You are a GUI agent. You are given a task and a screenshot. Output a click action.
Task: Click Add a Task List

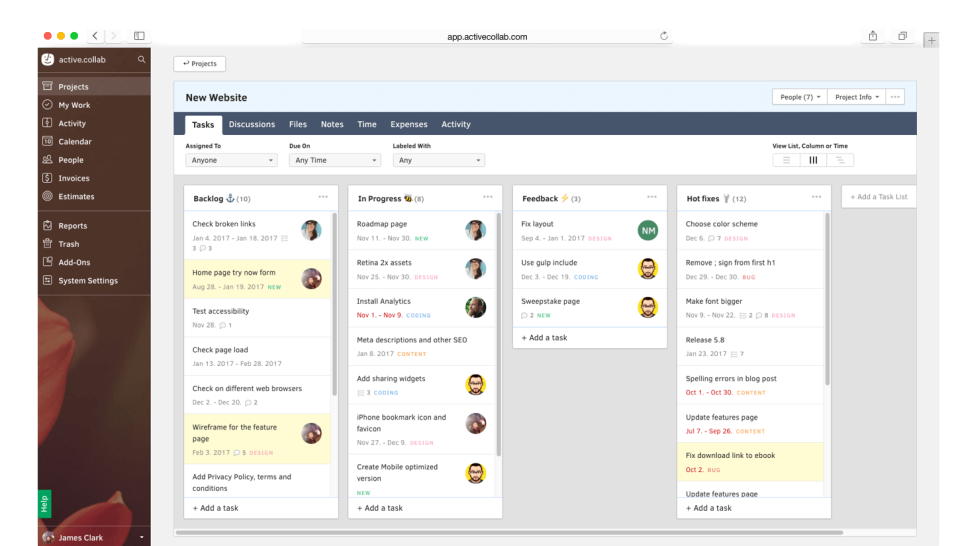pyautogui.click(x=879, y=197)
